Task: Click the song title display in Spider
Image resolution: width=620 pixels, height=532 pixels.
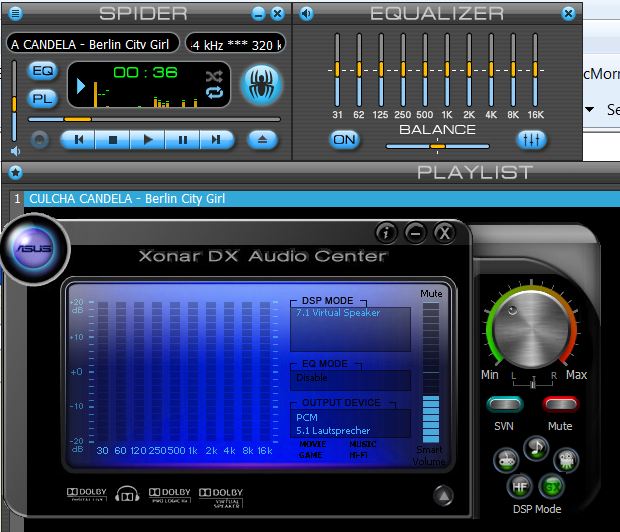Action: [93, 44]
